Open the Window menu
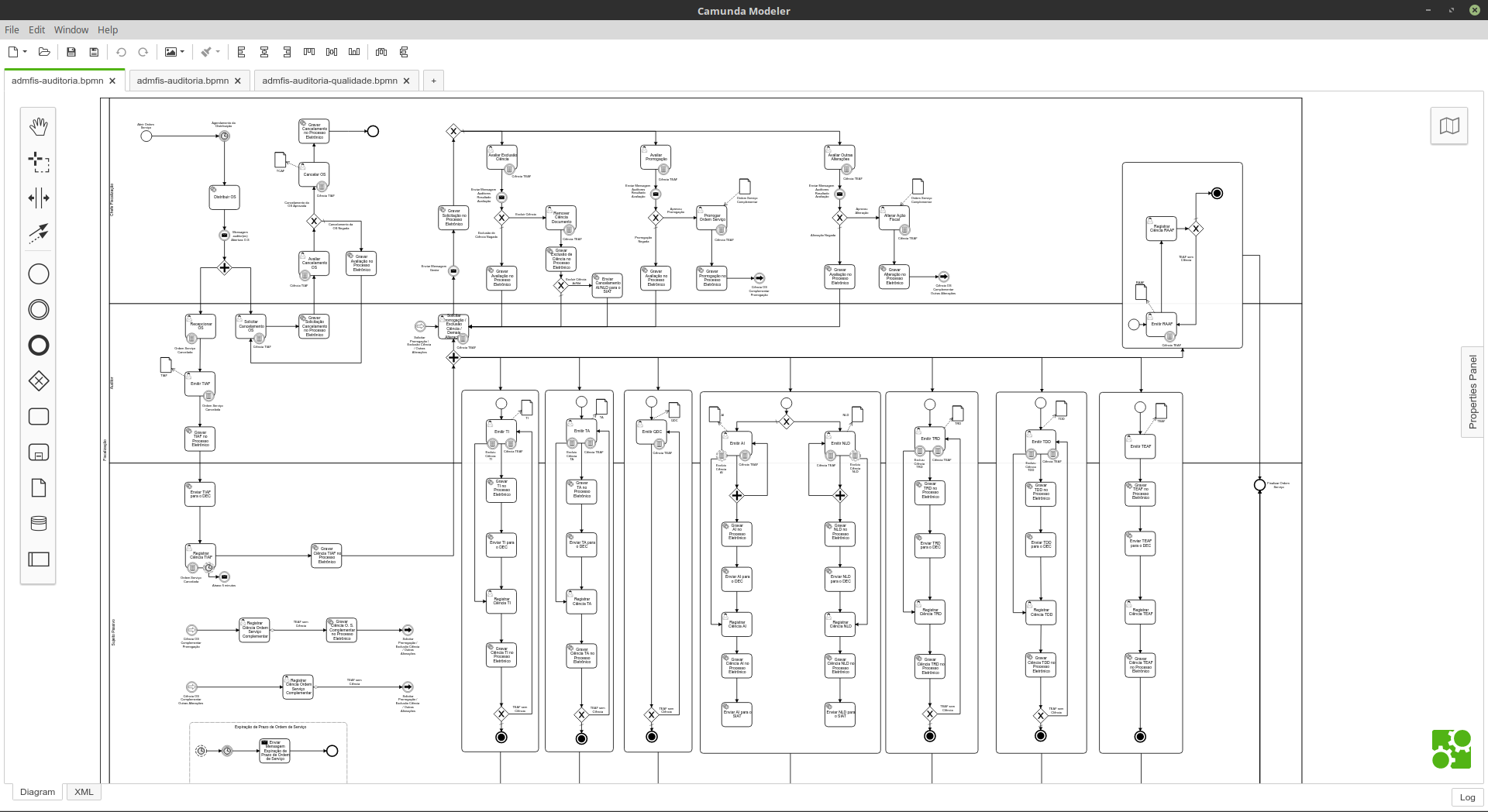Viewport: 1488px width, 812px height. pyautogui.click(x=71, y=29)
